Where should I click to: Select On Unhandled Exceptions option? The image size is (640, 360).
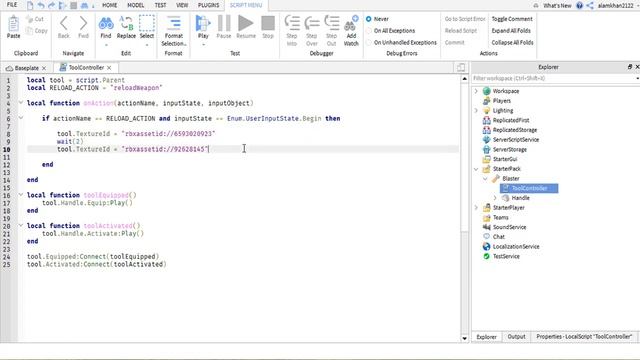pos(369,42)
